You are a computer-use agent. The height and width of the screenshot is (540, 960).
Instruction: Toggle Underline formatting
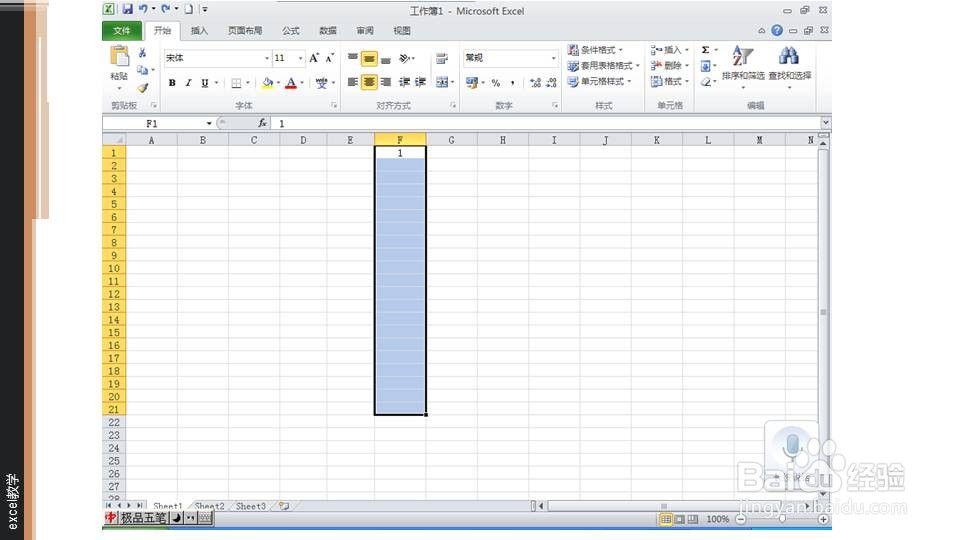pos(204,83)
